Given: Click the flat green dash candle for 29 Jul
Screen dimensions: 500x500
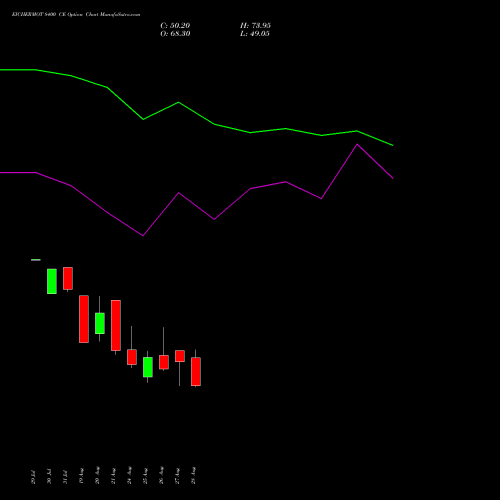Looking at the screenshot, I should point(36,260).
